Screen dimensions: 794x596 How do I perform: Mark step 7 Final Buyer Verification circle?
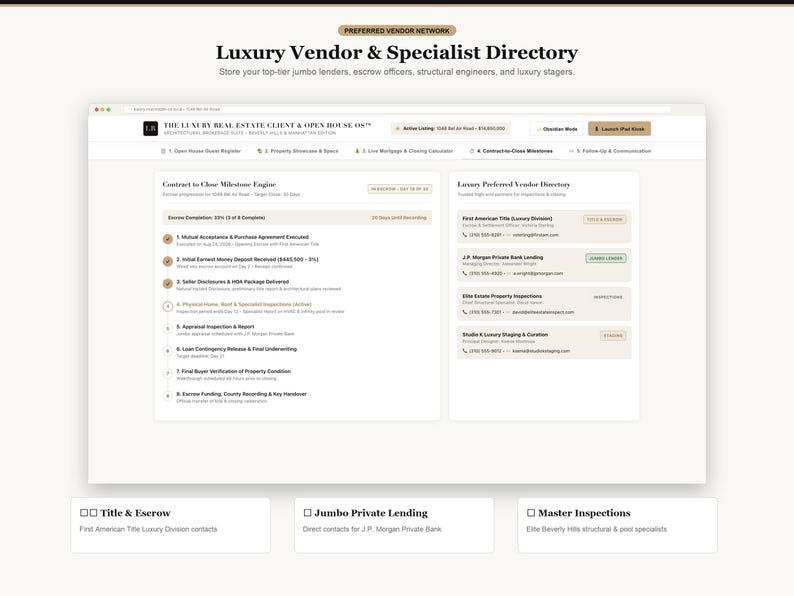point(168,373)
